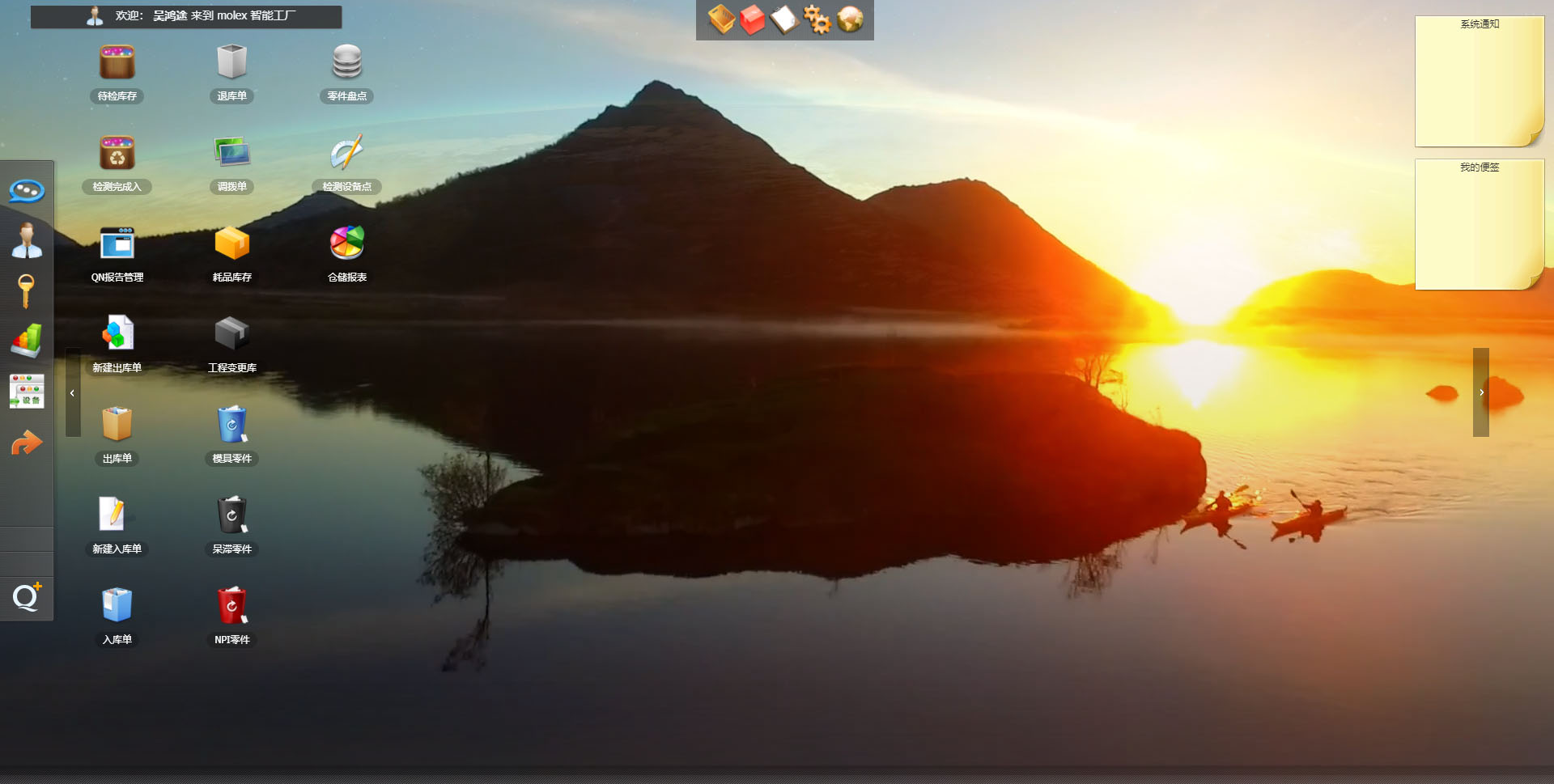Open the 模具零件 blue bin icon
Viewport: 1554px width, 784px height.
click(232, 426)
